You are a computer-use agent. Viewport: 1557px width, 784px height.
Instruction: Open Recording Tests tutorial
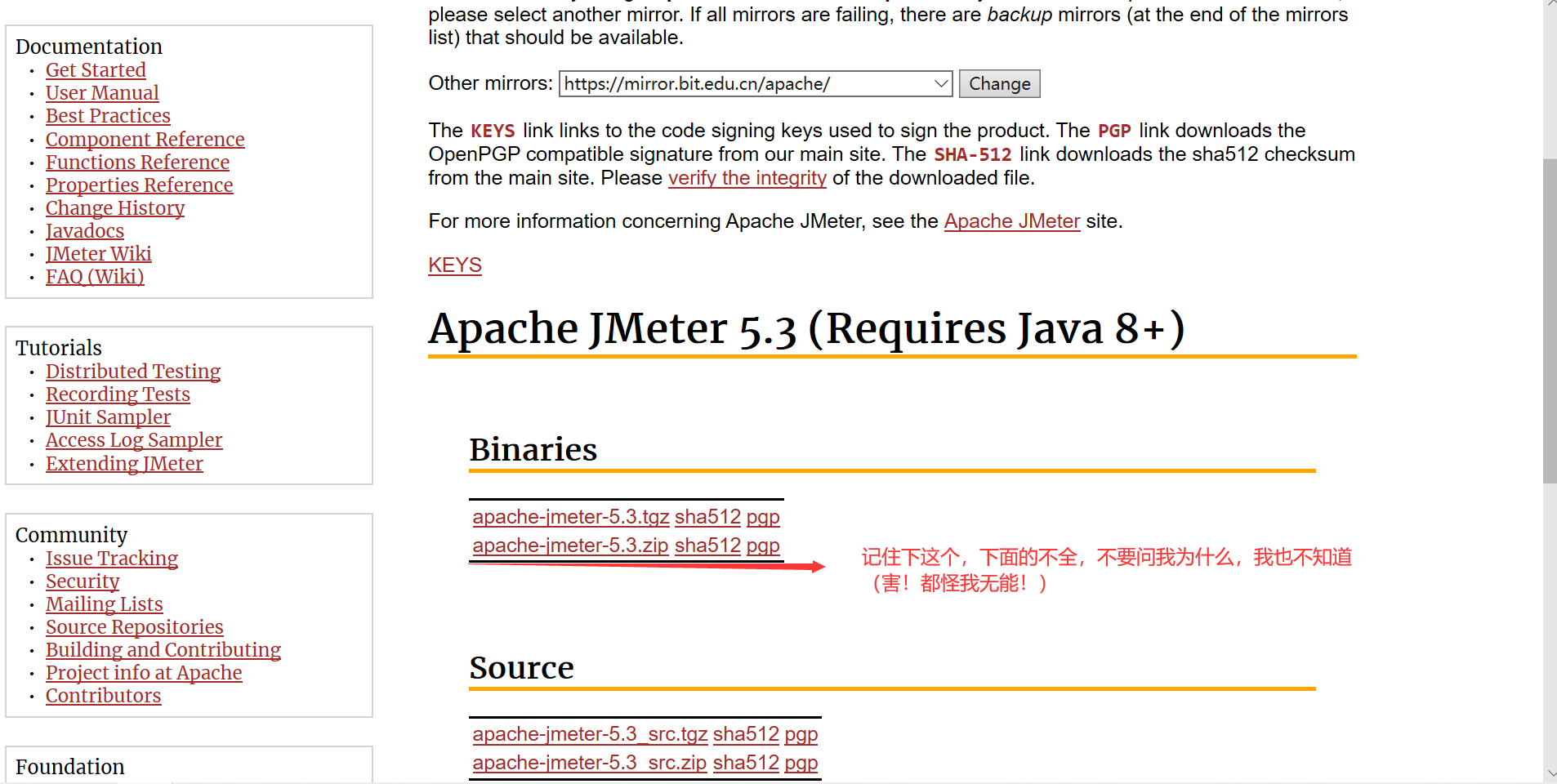(x=118, y=394)
